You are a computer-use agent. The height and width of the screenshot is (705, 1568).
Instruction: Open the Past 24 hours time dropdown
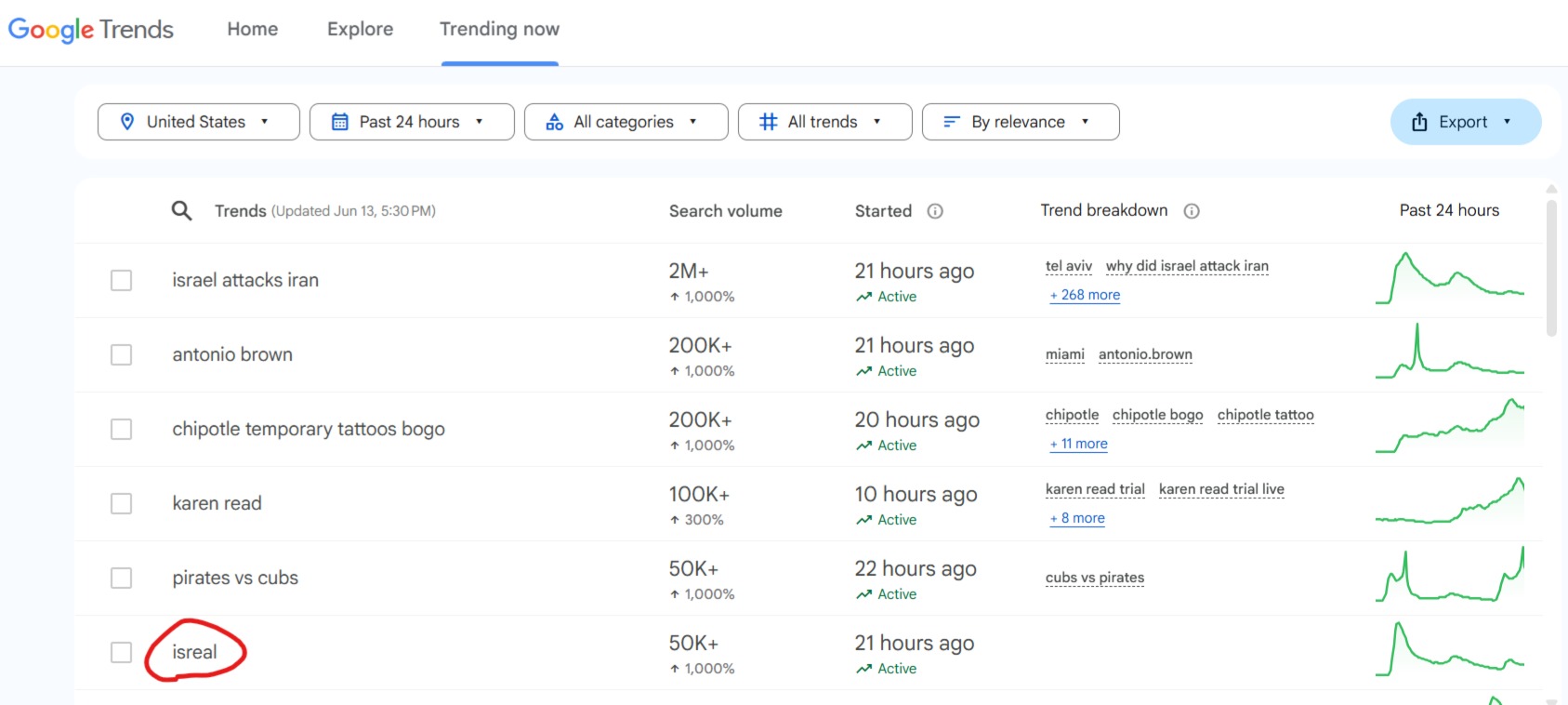(412, 122)
